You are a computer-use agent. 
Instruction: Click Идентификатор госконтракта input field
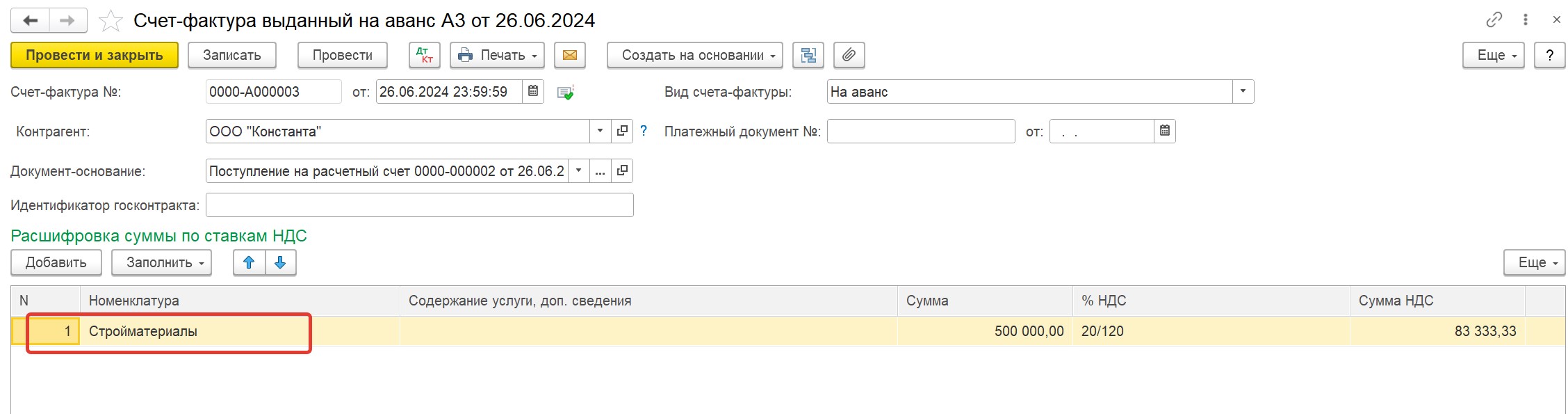(x=420, y=205)
